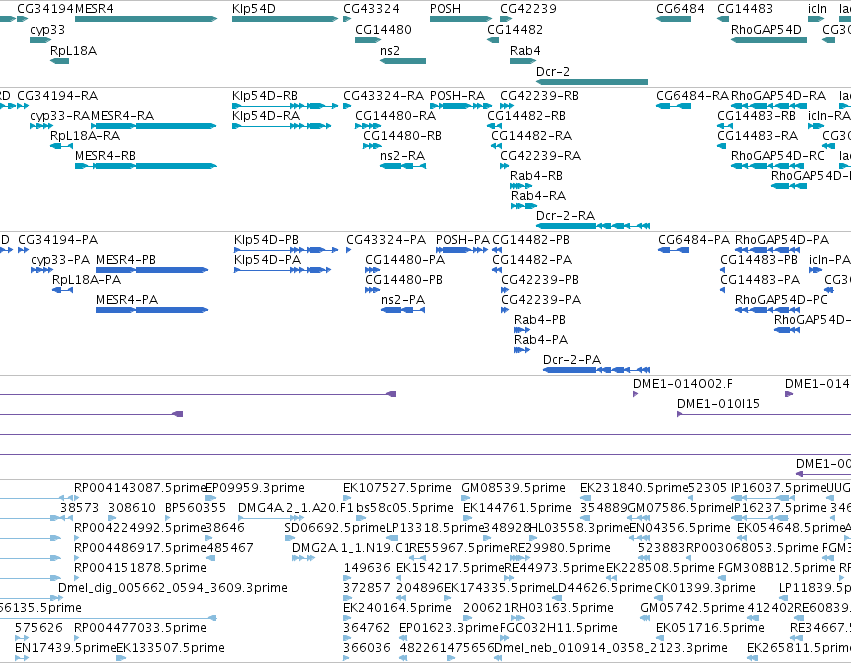This screenshot has width=851, height=663.
Task: Open the ns2-PA protein label
Action: [403, 300]
